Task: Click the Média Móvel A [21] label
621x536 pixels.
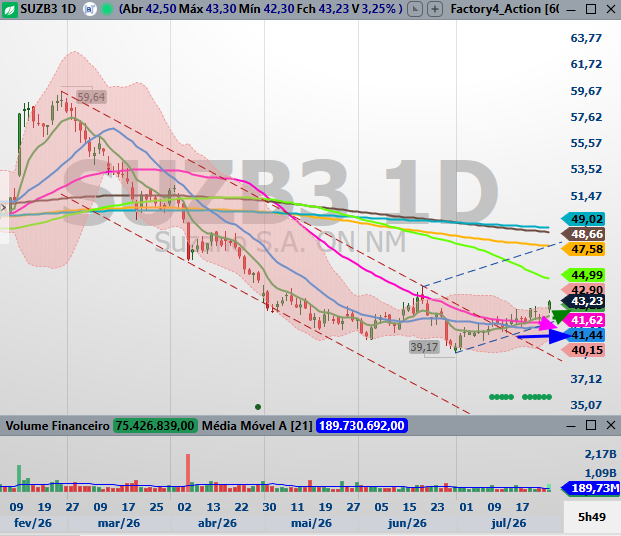Action: (x=257, y=426)
